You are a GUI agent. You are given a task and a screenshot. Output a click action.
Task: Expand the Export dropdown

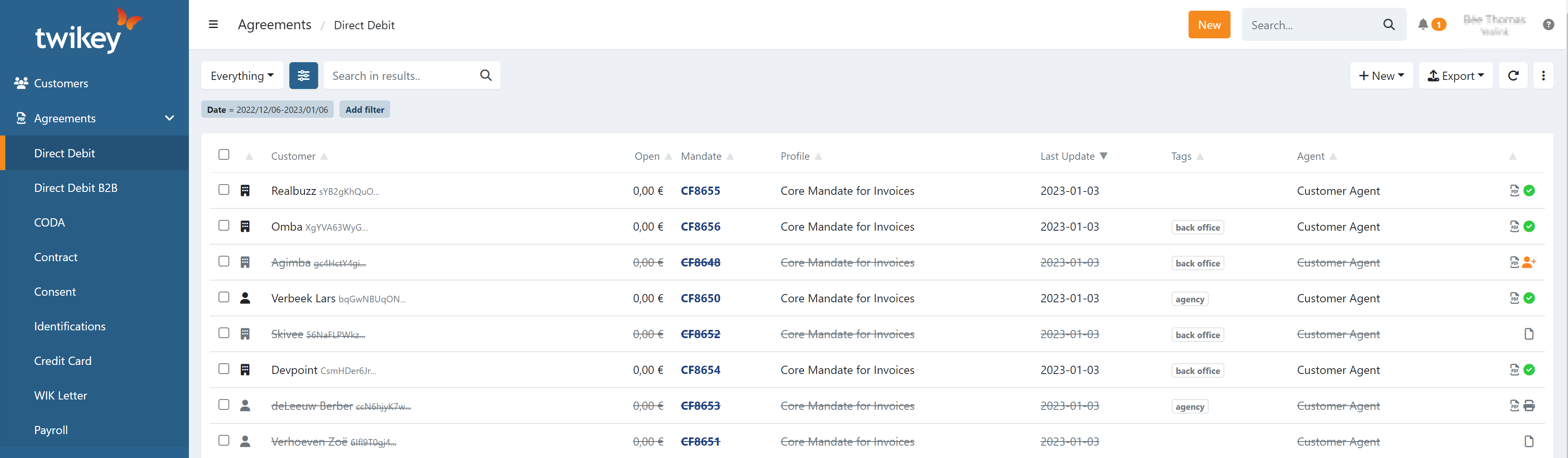coord(1455,75)
